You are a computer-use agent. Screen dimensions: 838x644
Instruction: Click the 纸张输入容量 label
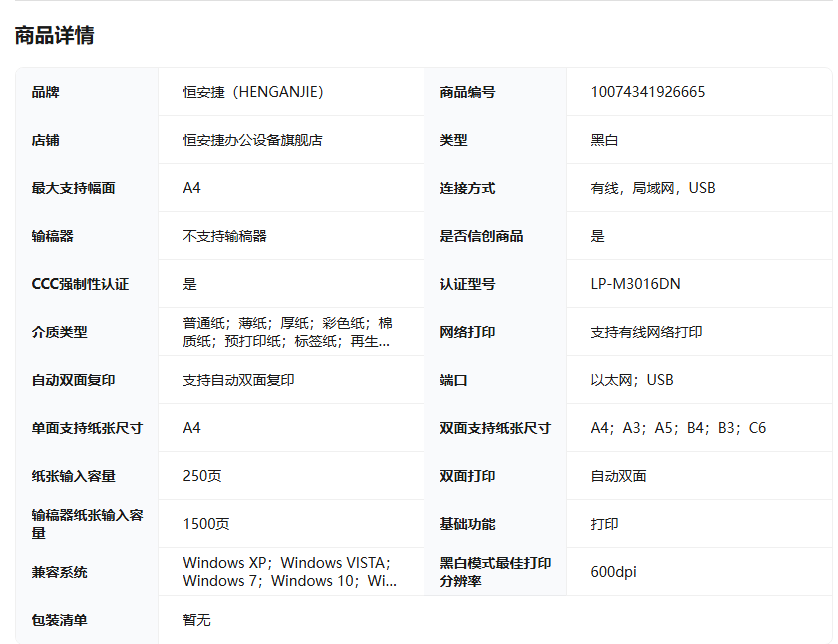[x=73, y=476]
